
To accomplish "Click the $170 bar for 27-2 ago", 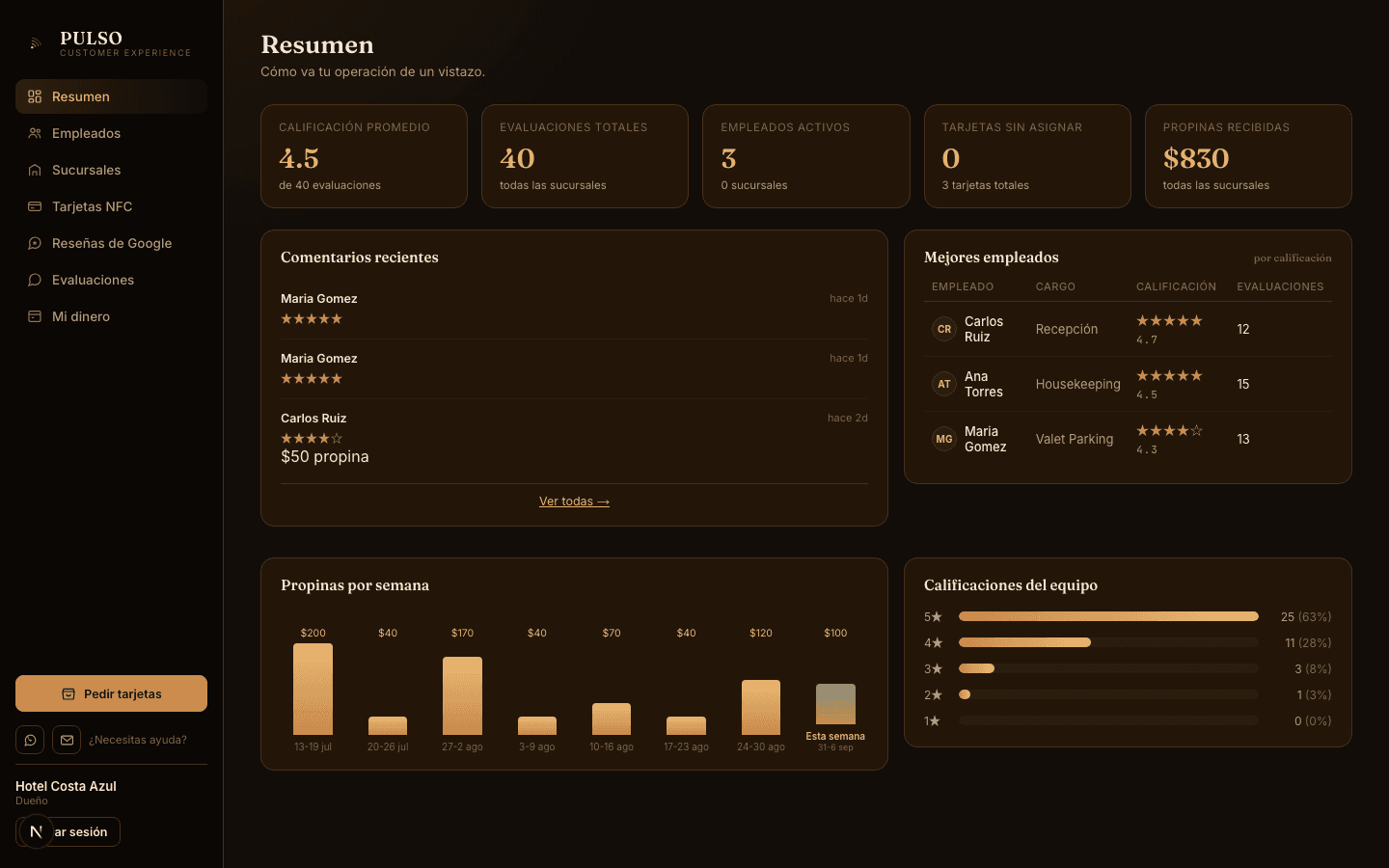I will point(462,695).
